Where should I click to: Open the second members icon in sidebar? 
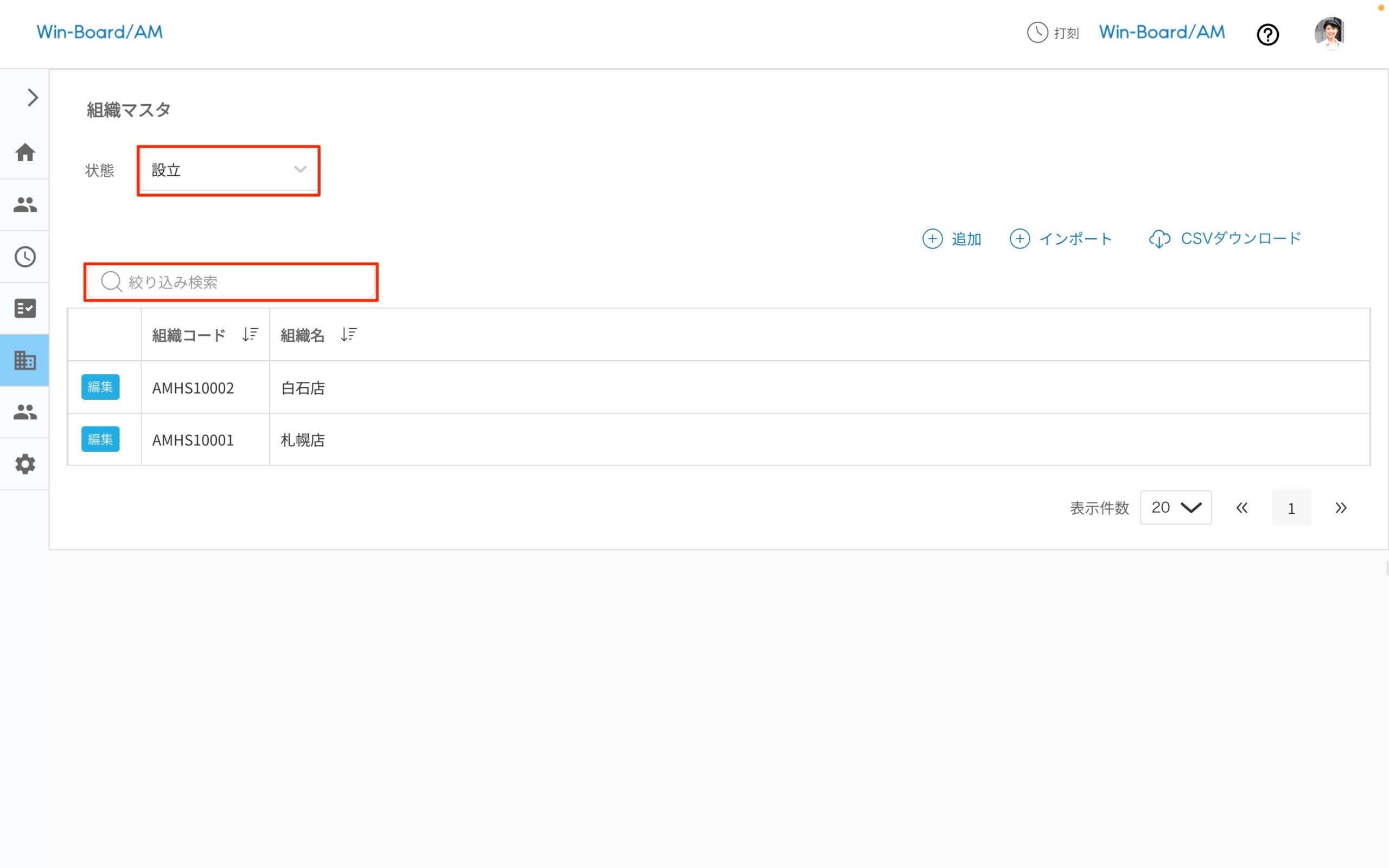[24, 412]
